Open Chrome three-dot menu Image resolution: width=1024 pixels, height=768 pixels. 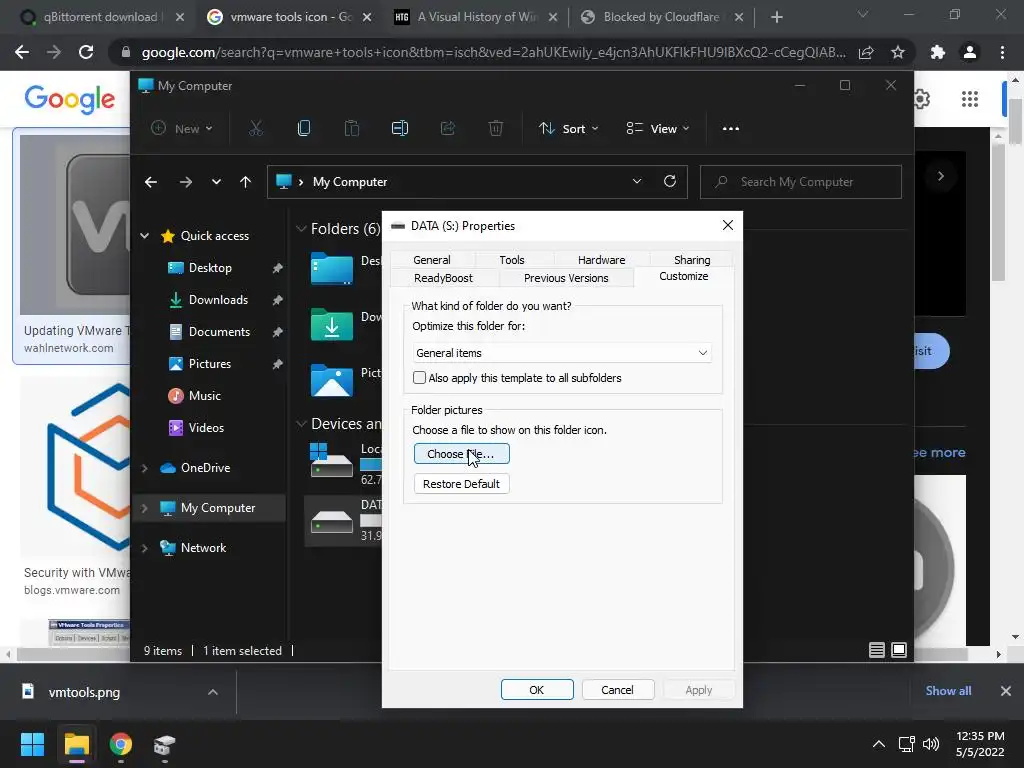pos(1002,52)
